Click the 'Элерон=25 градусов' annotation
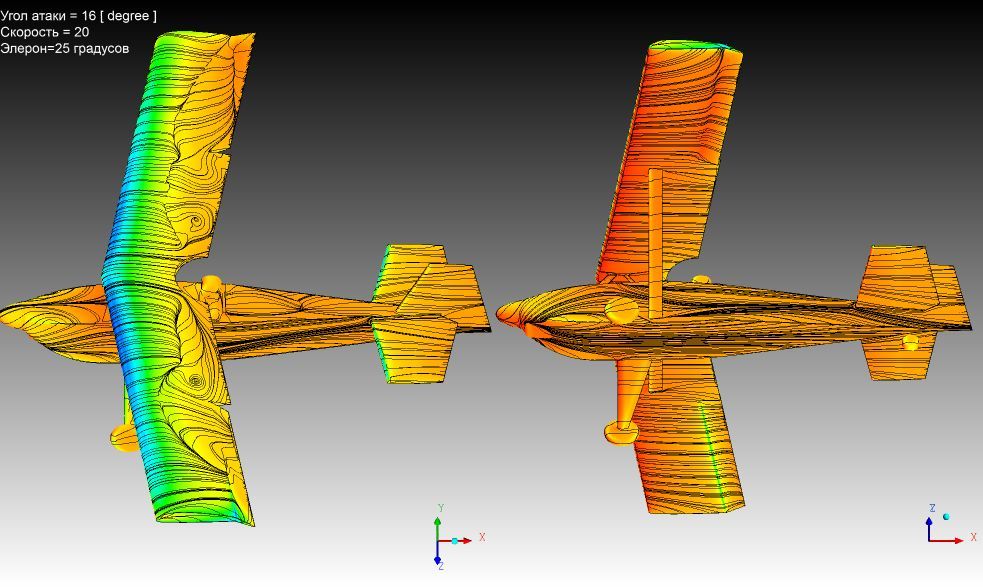Screen dimensions: 983x587 coord(65,48)
